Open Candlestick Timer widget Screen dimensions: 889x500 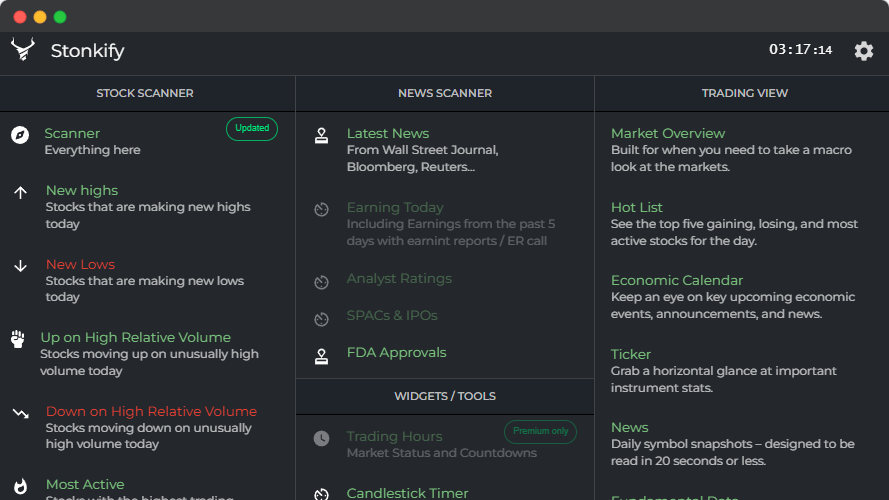coord(407,493)
